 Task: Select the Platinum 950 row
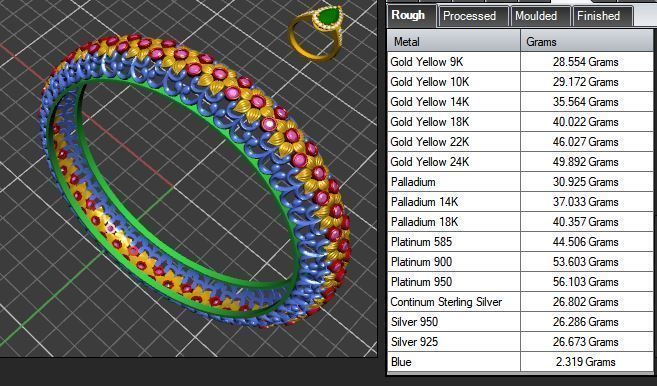tap(521, 282)
